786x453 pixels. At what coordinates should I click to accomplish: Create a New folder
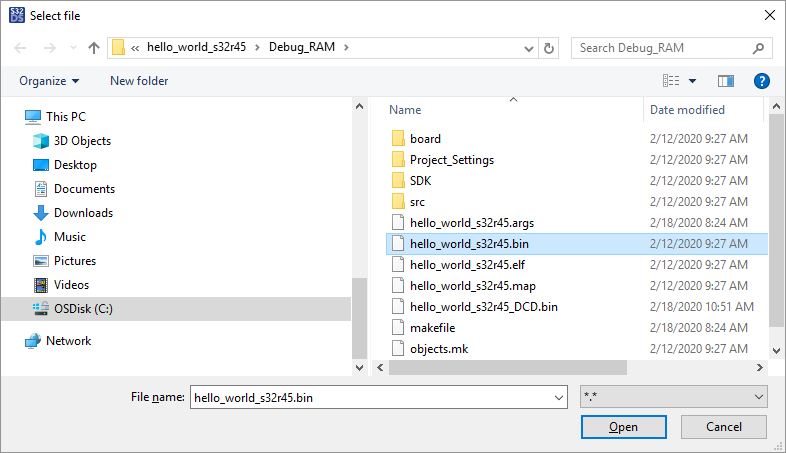pyautogui.click(x=139, y=81)
